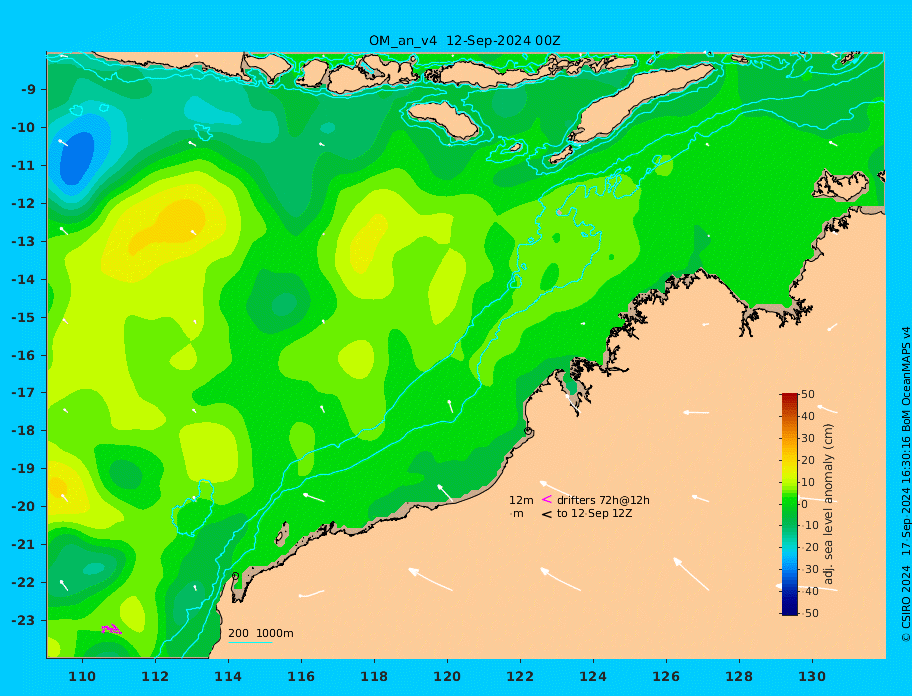Click the orange high anomaly patch near 112.5E, 12.5S

click(x=169, y=227)
